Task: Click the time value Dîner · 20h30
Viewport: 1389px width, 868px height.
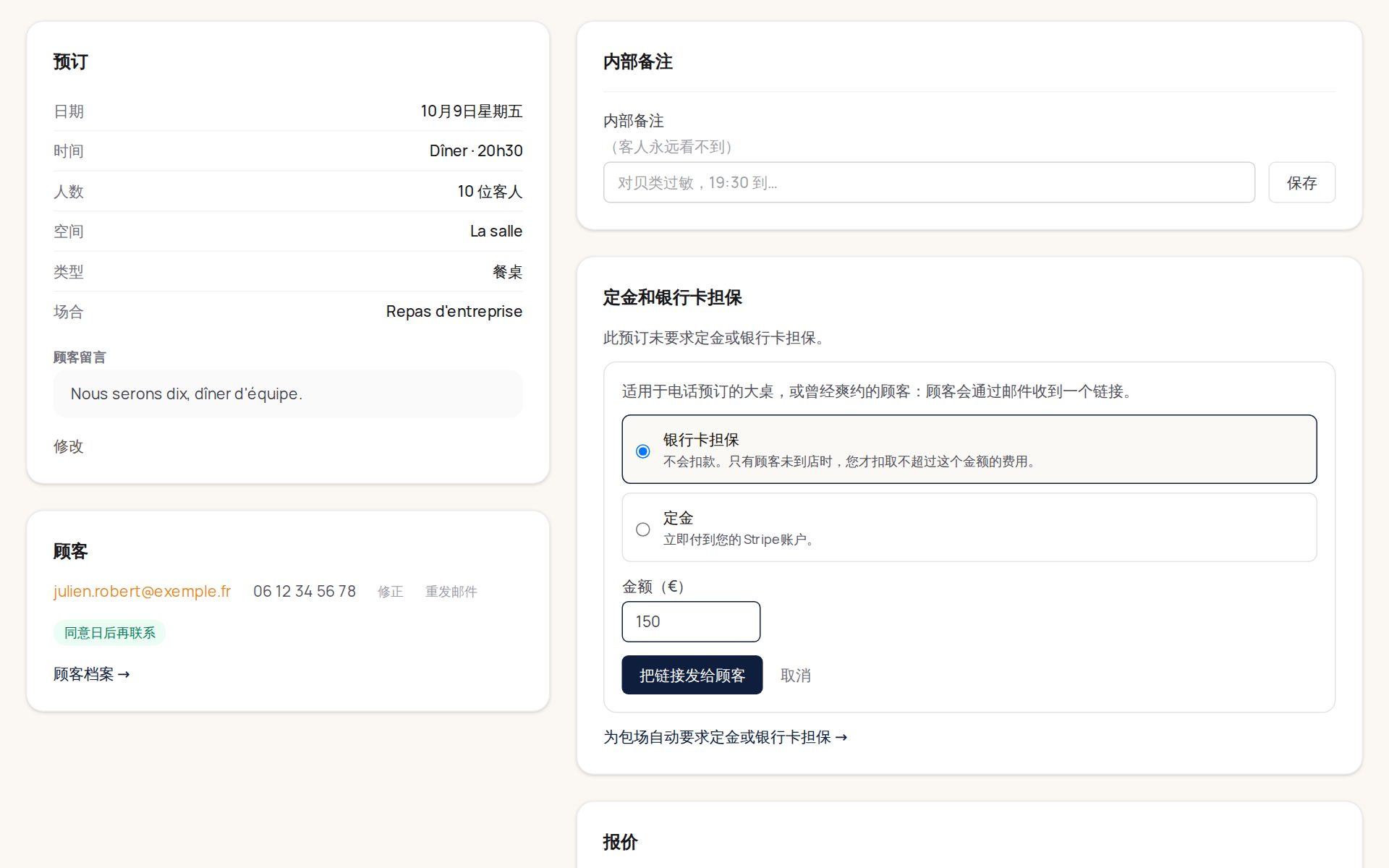Action: 476,150
